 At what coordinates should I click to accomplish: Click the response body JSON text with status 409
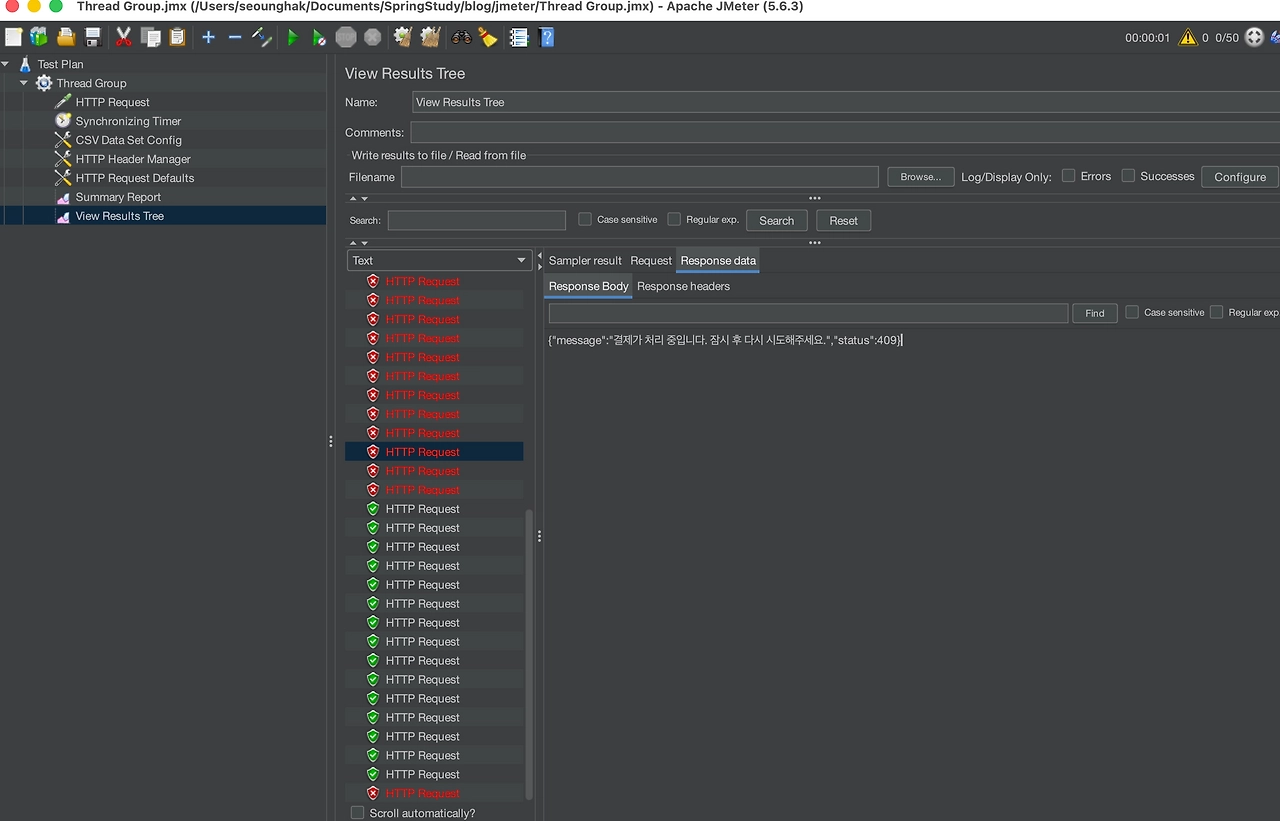point(725,340)
